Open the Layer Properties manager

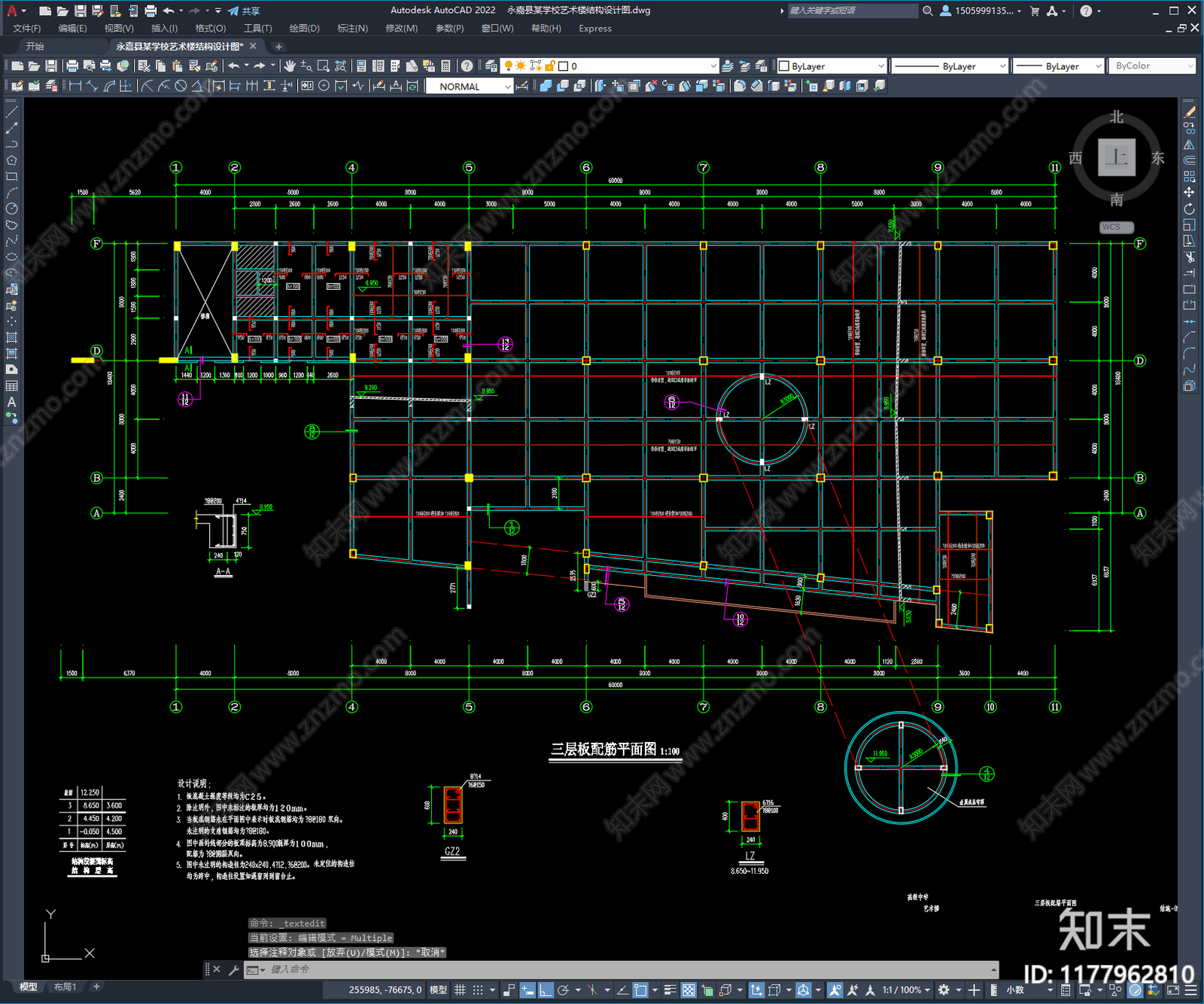click(491, 66)
